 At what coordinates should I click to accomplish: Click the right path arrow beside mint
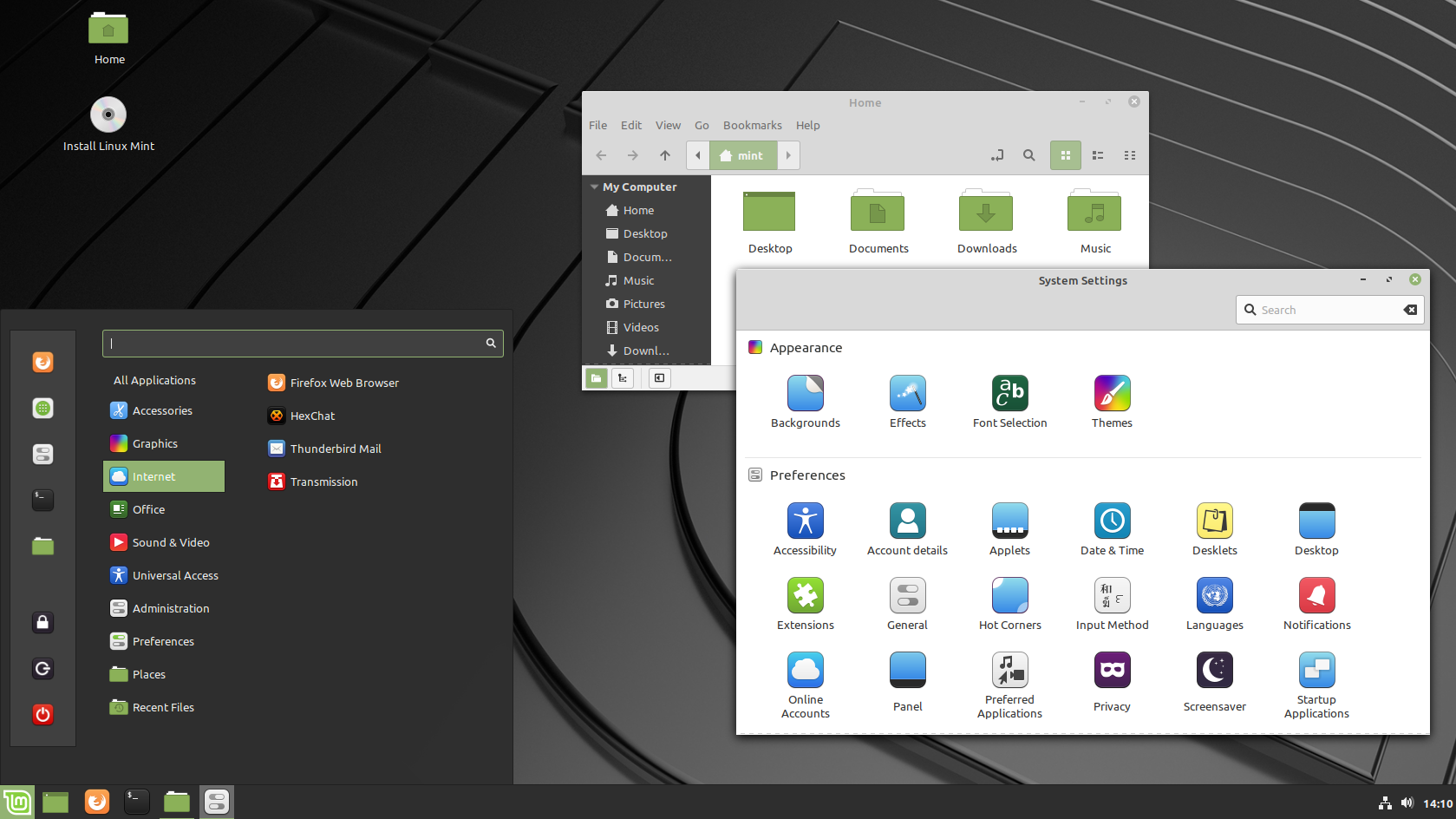(x=788, y=155)
